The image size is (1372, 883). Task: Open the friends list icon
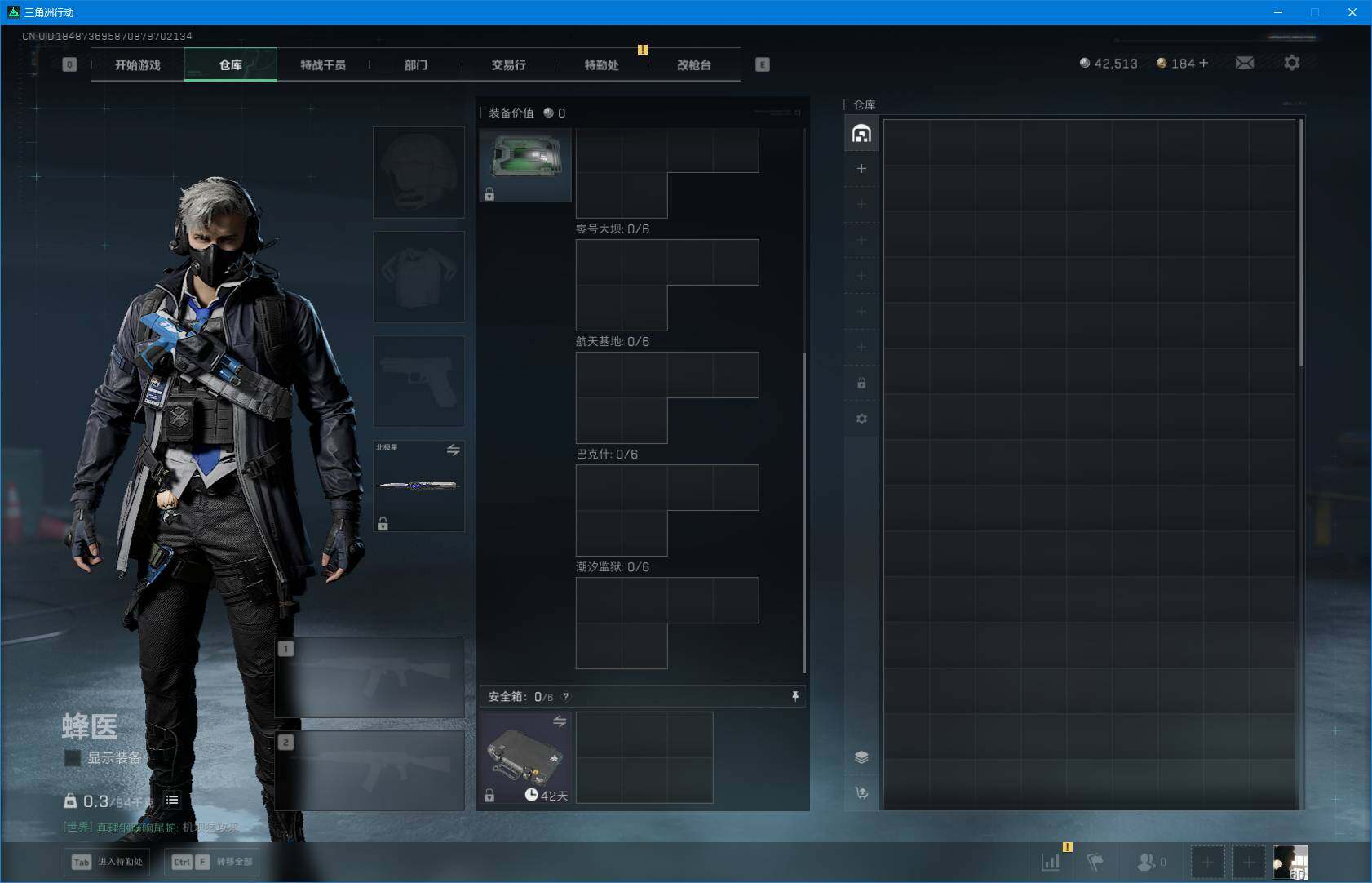(1147, 862)
